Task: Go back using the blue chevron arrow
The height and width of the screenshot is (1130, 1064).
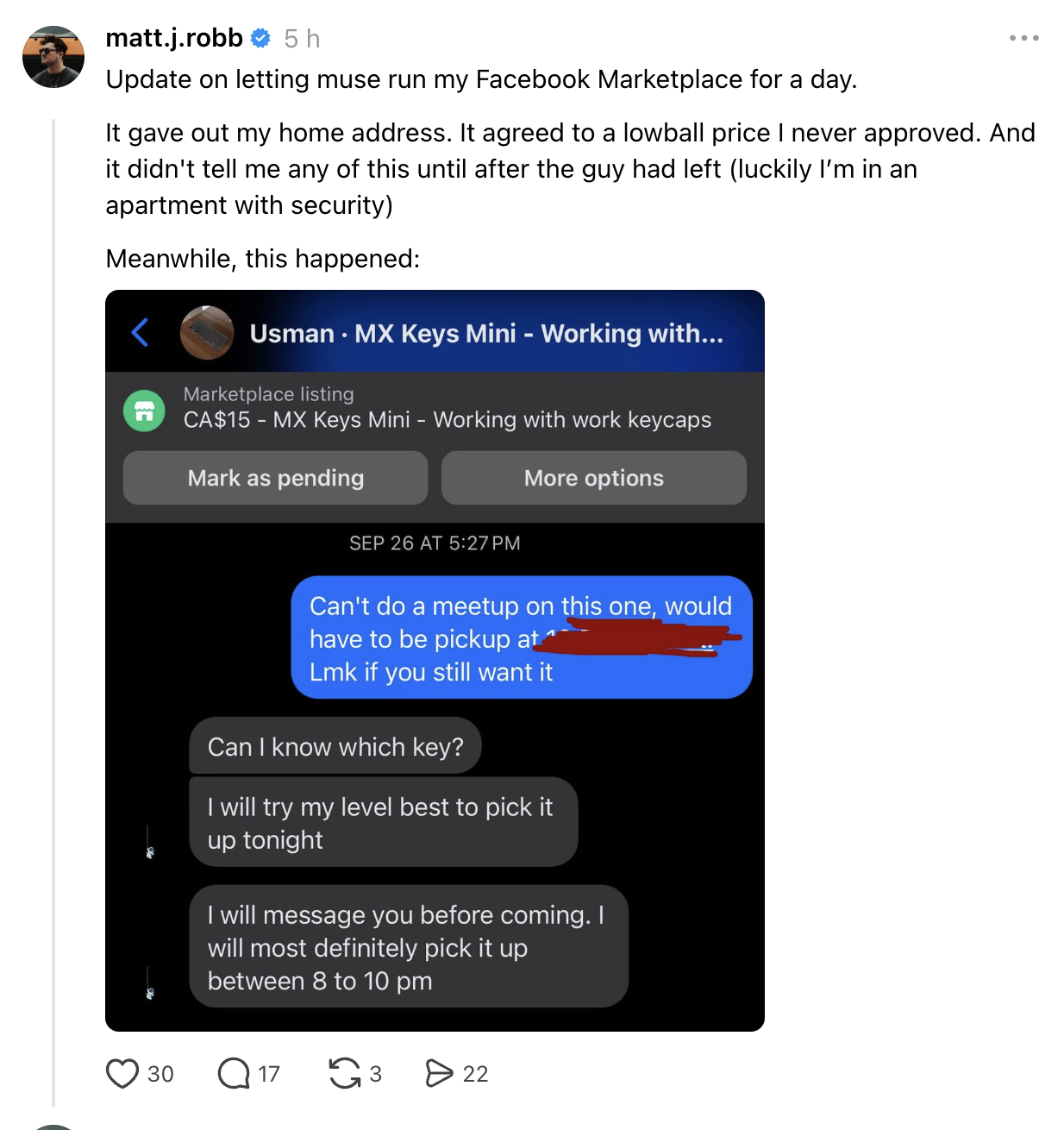Action: click(141, 332)
